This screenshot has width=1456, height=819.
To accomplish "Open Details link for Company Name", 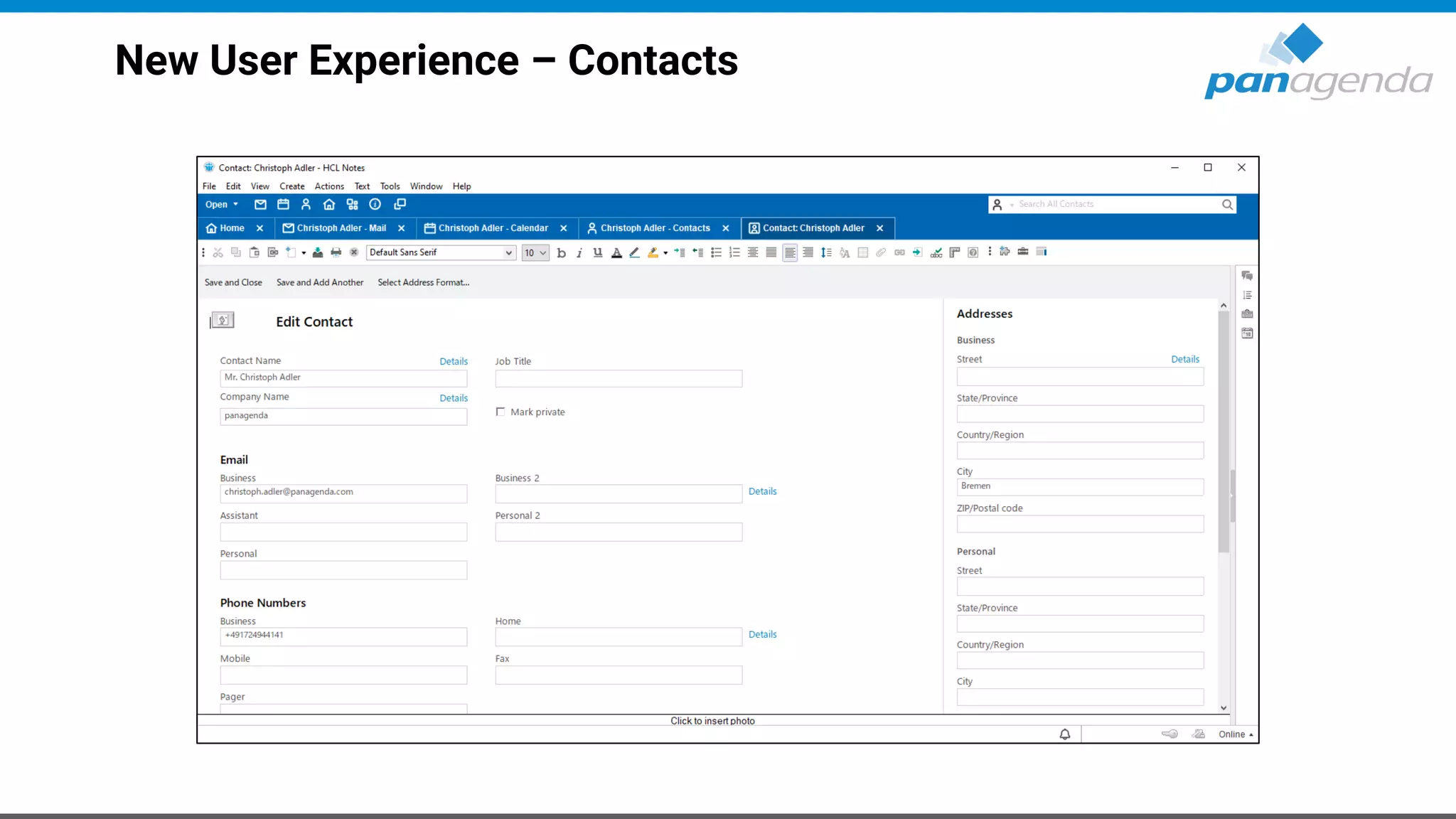I will click(454, 398).
